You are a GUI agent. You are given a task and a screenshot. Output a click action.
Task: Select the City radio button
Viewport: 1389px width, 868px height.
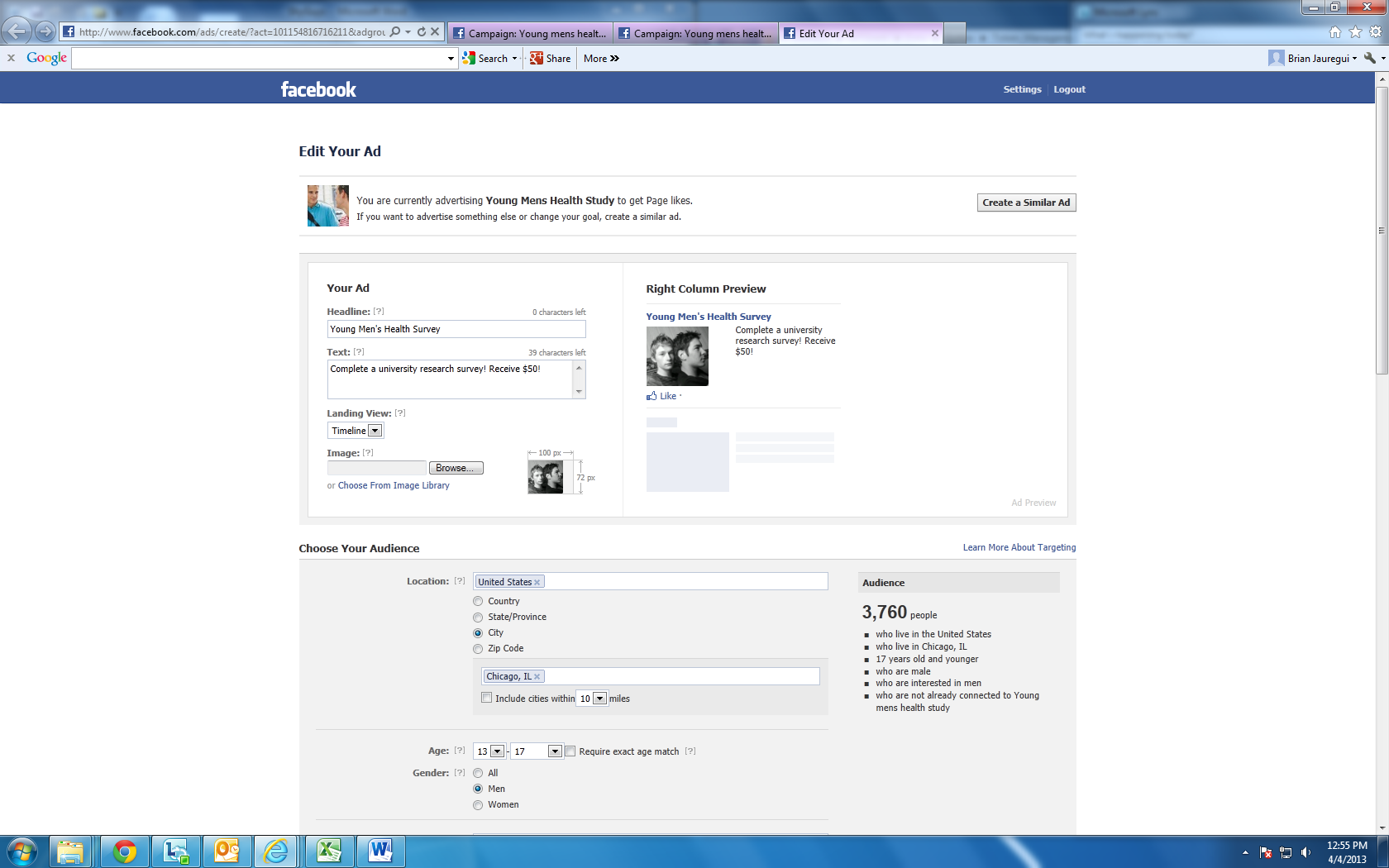click(x=478, y=633)
